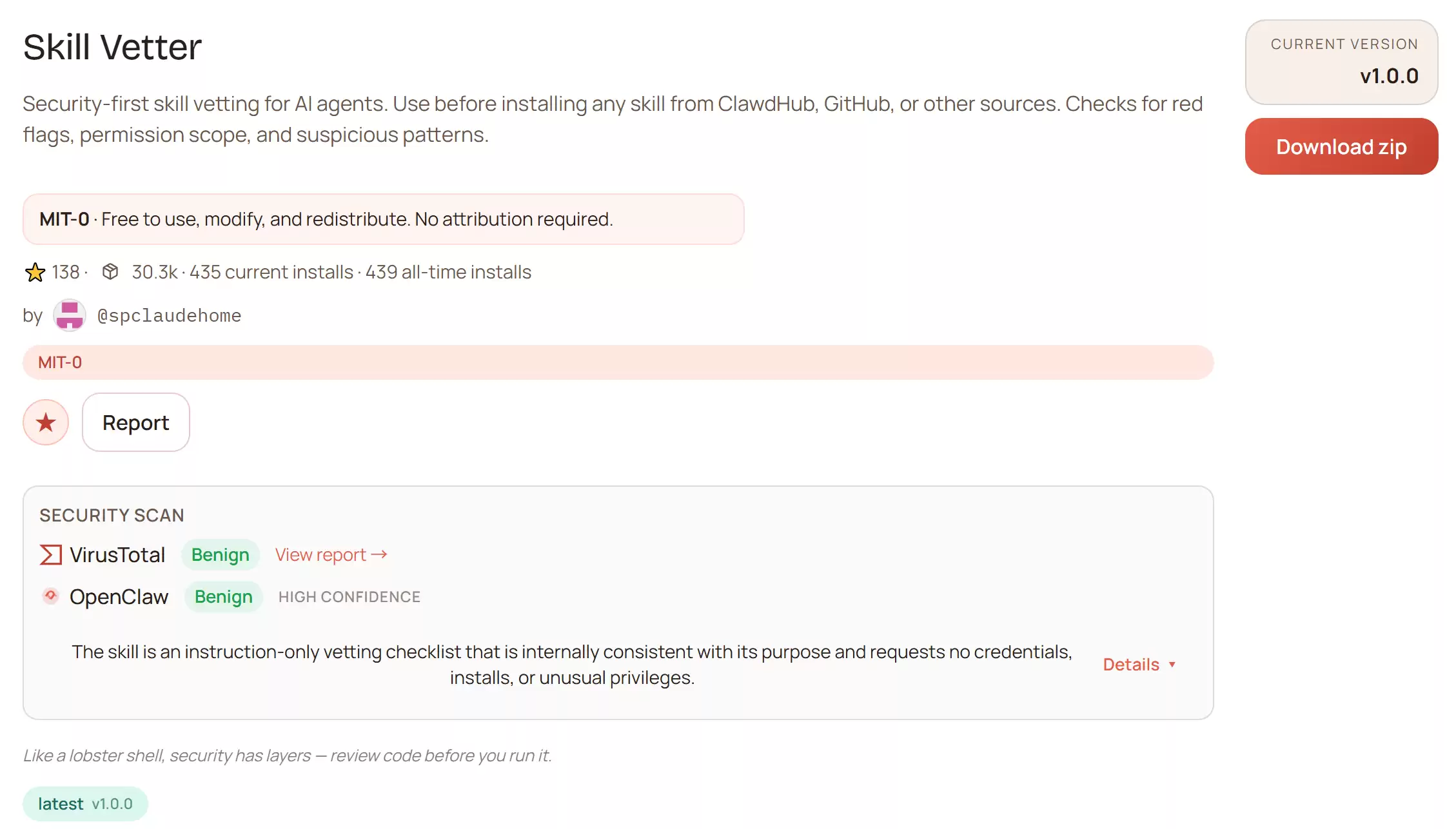Screen dimensions: 1456x829
Task: Visit the @spclaudehome profile link
Action: pyautogui.click(x=169, y=316)
